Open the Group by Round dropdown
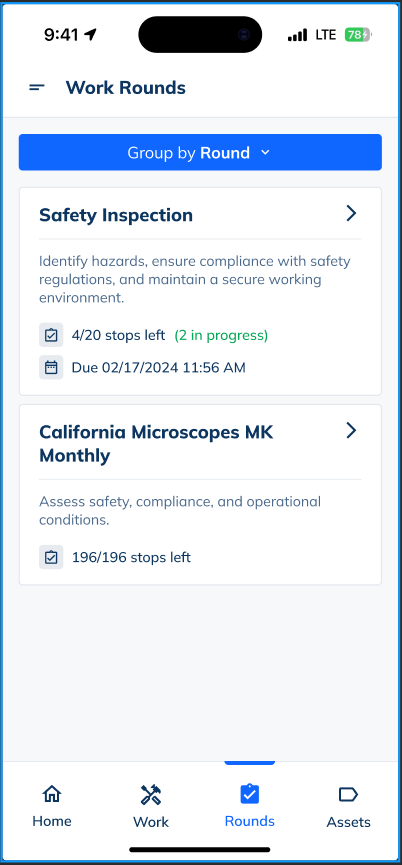The height and width of the screenshot is (865, 402). [x=200, y=152]
